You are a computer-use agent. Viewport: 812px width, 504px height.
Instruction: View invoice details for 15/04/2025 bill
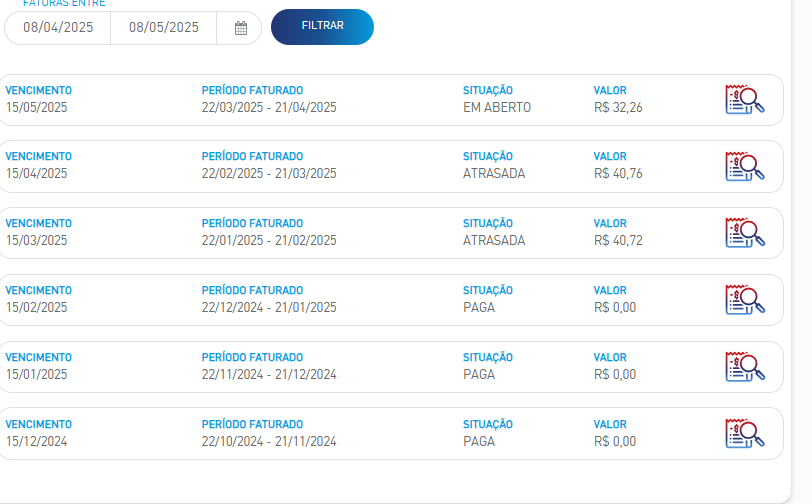point(745,166)
